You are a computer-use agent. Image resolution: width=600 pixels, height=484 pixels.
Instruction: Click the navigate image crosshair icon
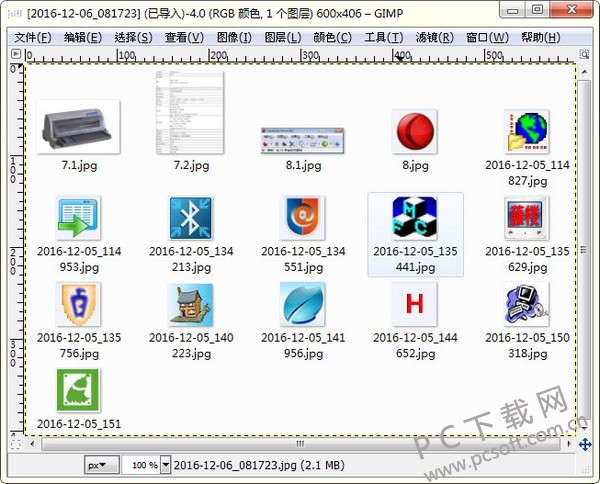[x=585, y=445]
